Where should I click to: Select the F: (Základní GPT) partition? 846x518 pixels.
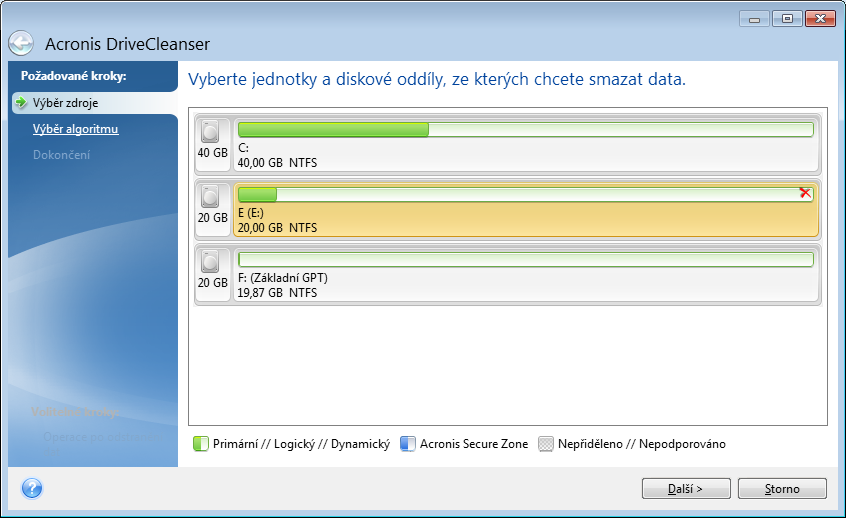click(526, 275)
